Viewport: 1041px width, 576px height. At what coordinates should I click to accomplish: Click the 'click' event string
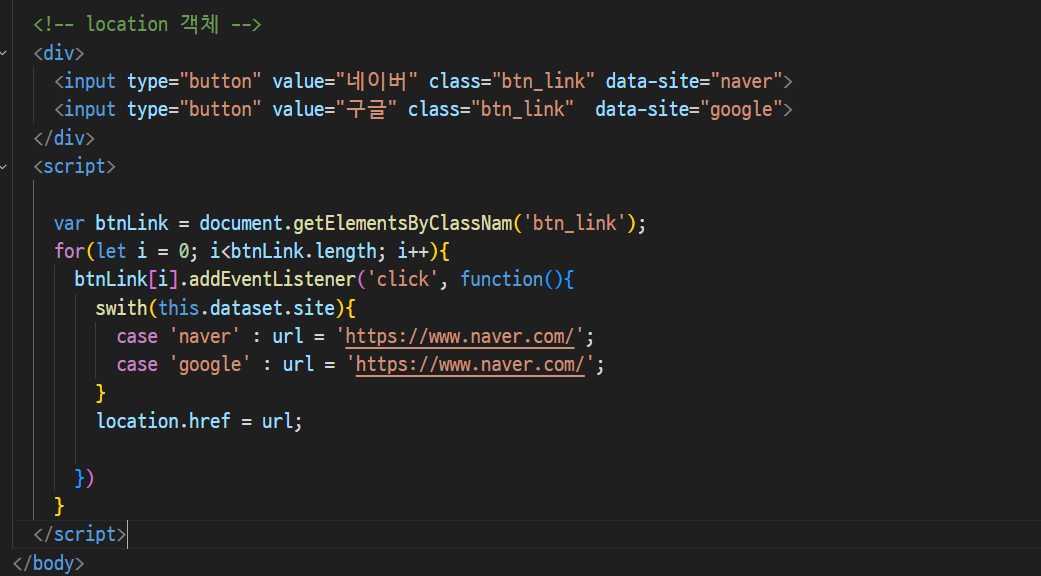[x=402, y=279]
